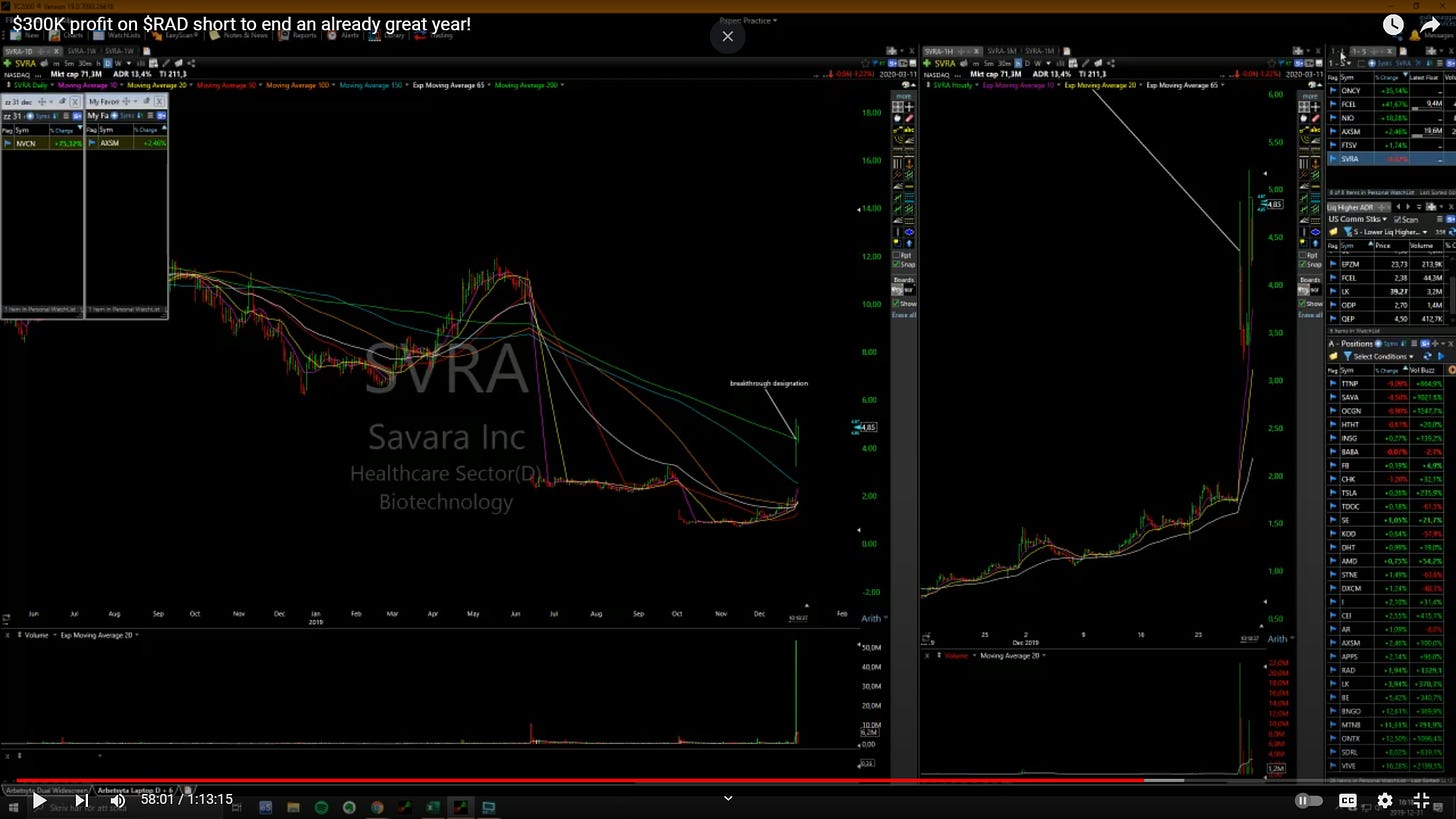Viewport: 1456px width, 819px height.
Task: Click green plus icon on SVRA daily chart
Action: (x=7, y=63)
